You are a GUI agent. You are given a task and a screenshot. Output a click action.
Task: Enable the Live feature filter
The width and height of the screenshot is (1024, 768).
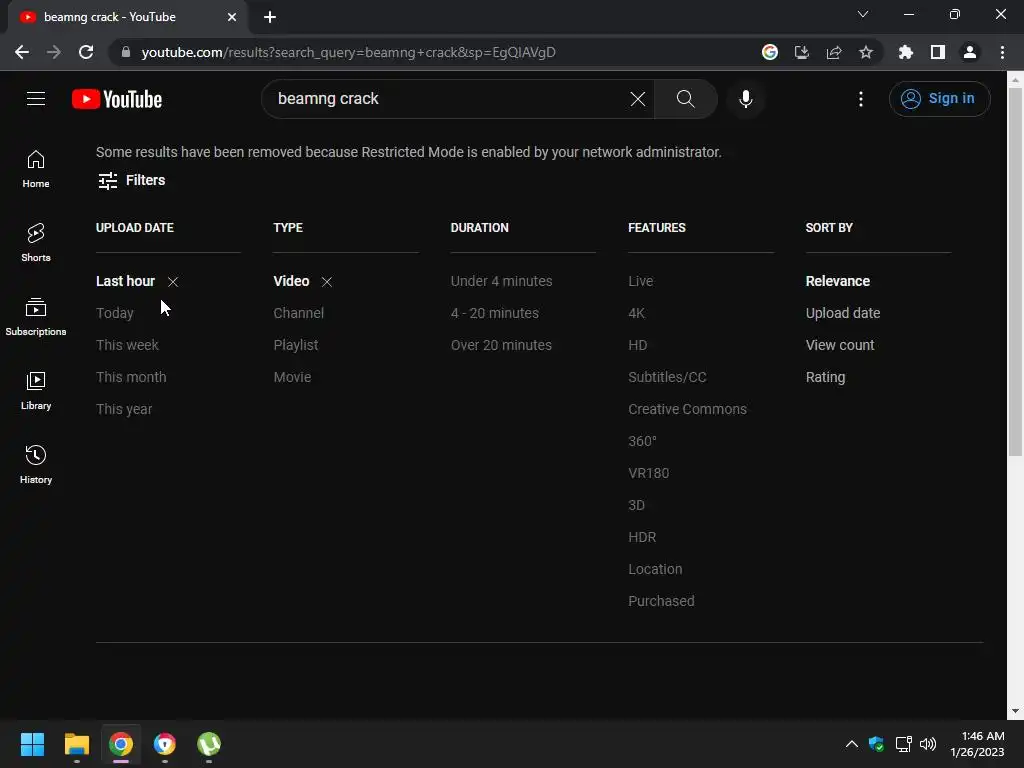(640, 281)
